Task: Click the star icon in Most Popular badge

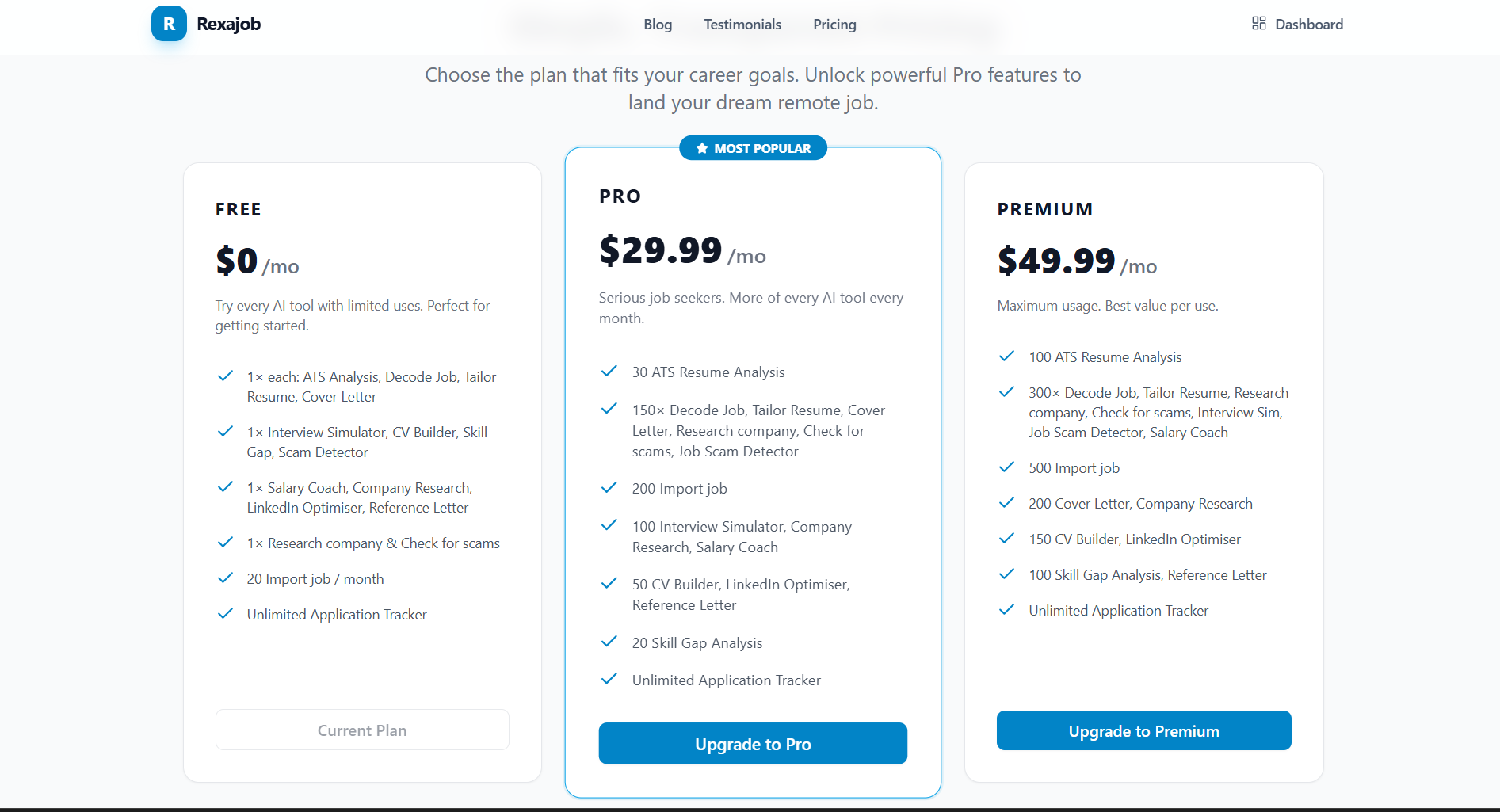Action: coord(701,148)
